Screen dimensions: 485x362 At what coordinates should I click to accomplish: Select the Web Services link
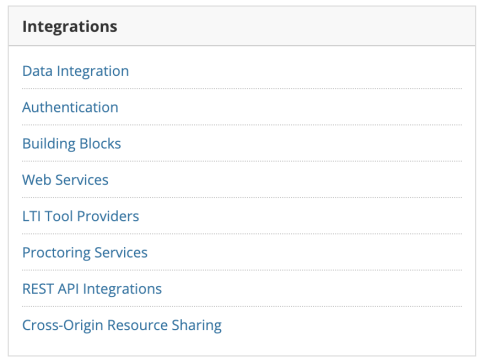tap(65, 180)
